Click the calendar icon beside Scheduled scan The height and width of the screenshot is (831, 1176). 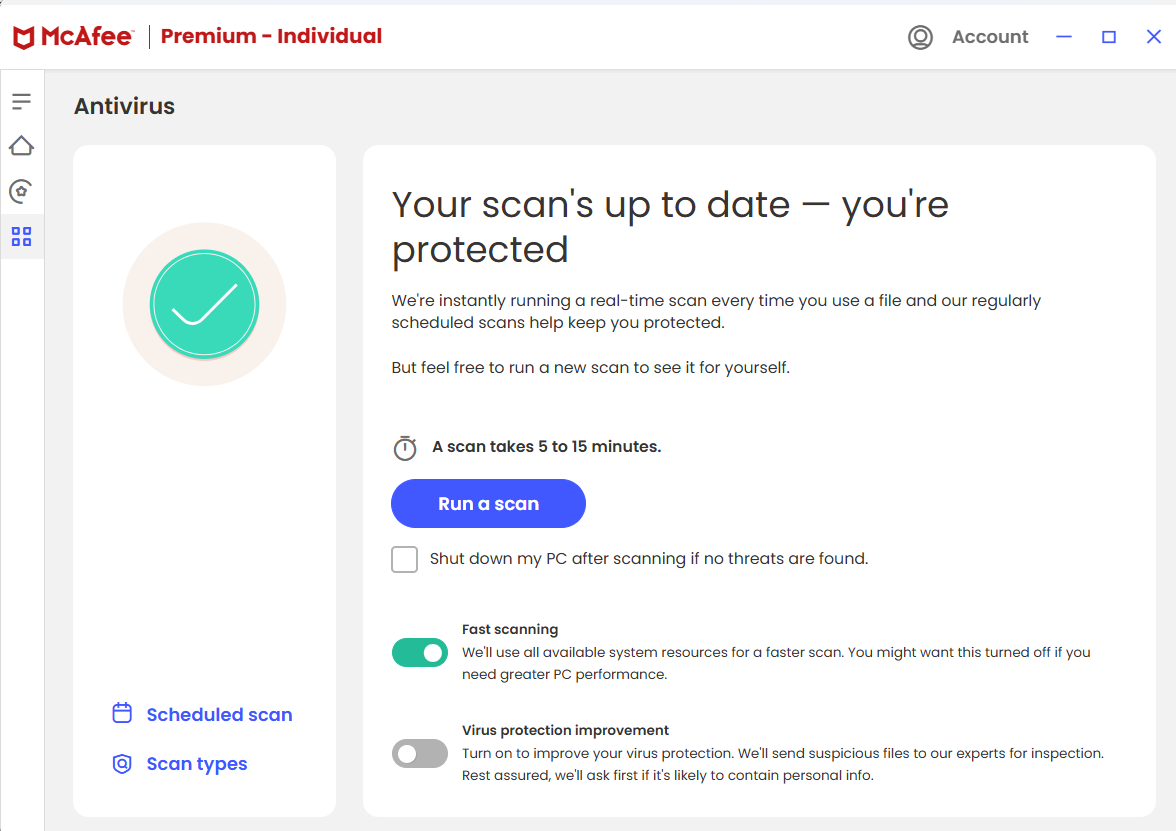[x=122, y=714]
